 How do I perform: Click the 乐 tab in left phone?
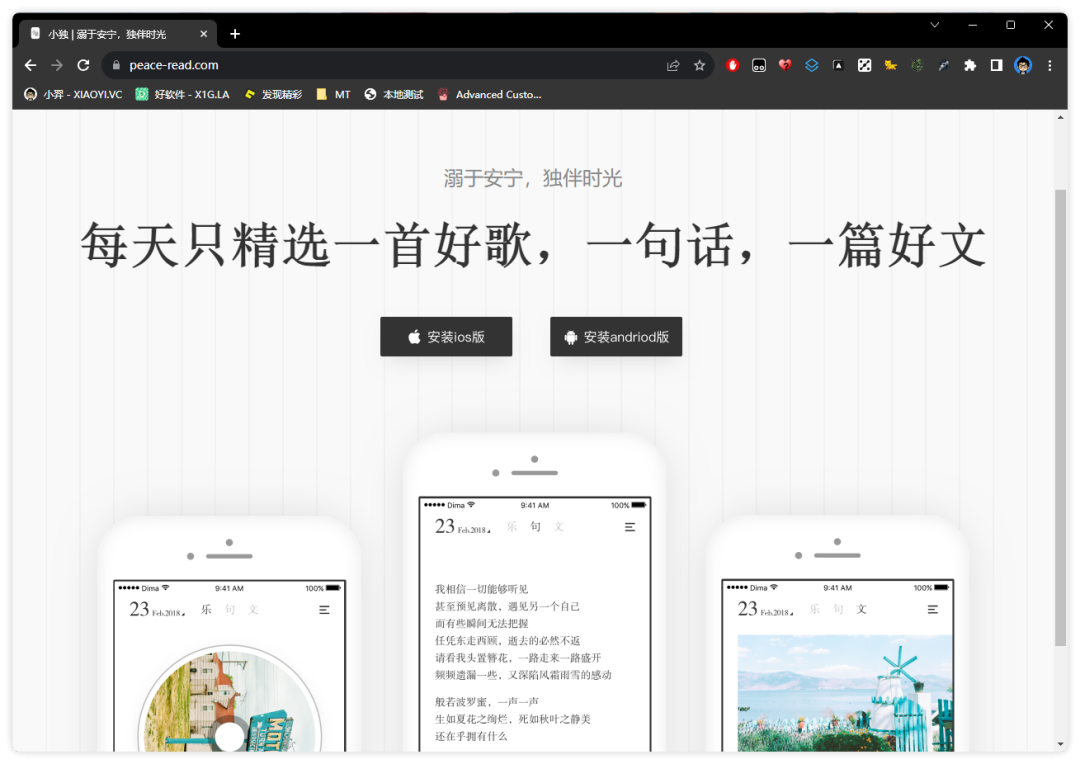pyautogui.click(x=206, y=609)
